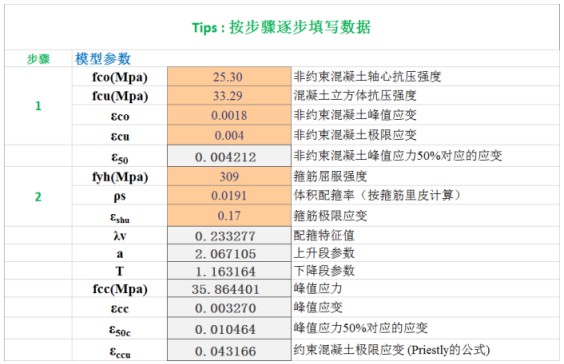
Task: Click the description 混凝土立方体抗压强度
Action: pyautogui.click(x=355, y=95)
